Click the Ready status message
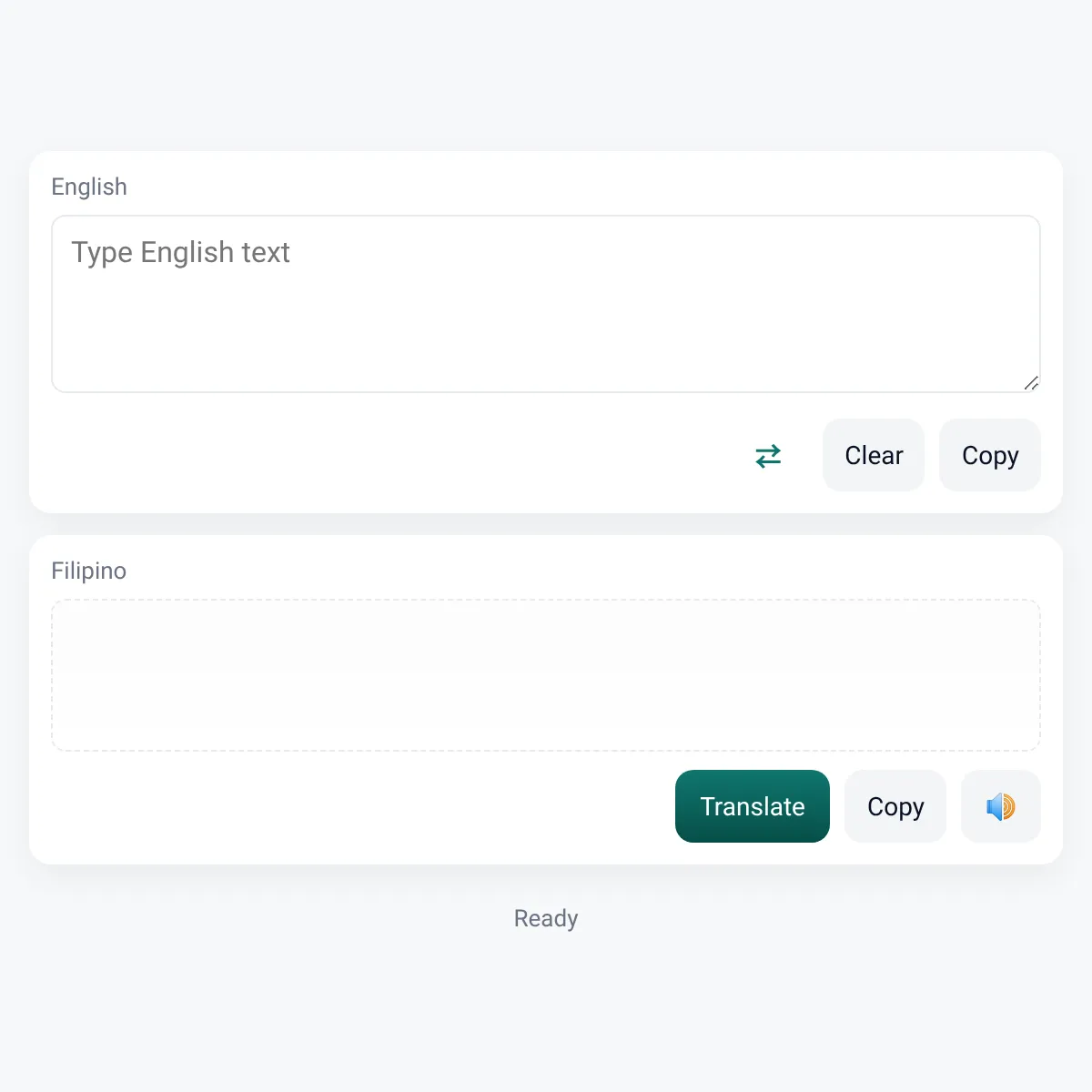The width and height of the screenshot is (1092, 1092). [546, 918]
